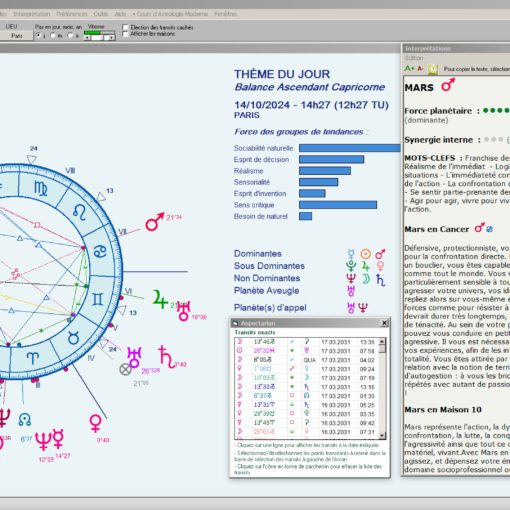Click Neptune glyph in Planète(s) d'appel row
This screenshot has width=510, height=510.
pos(363,308)
